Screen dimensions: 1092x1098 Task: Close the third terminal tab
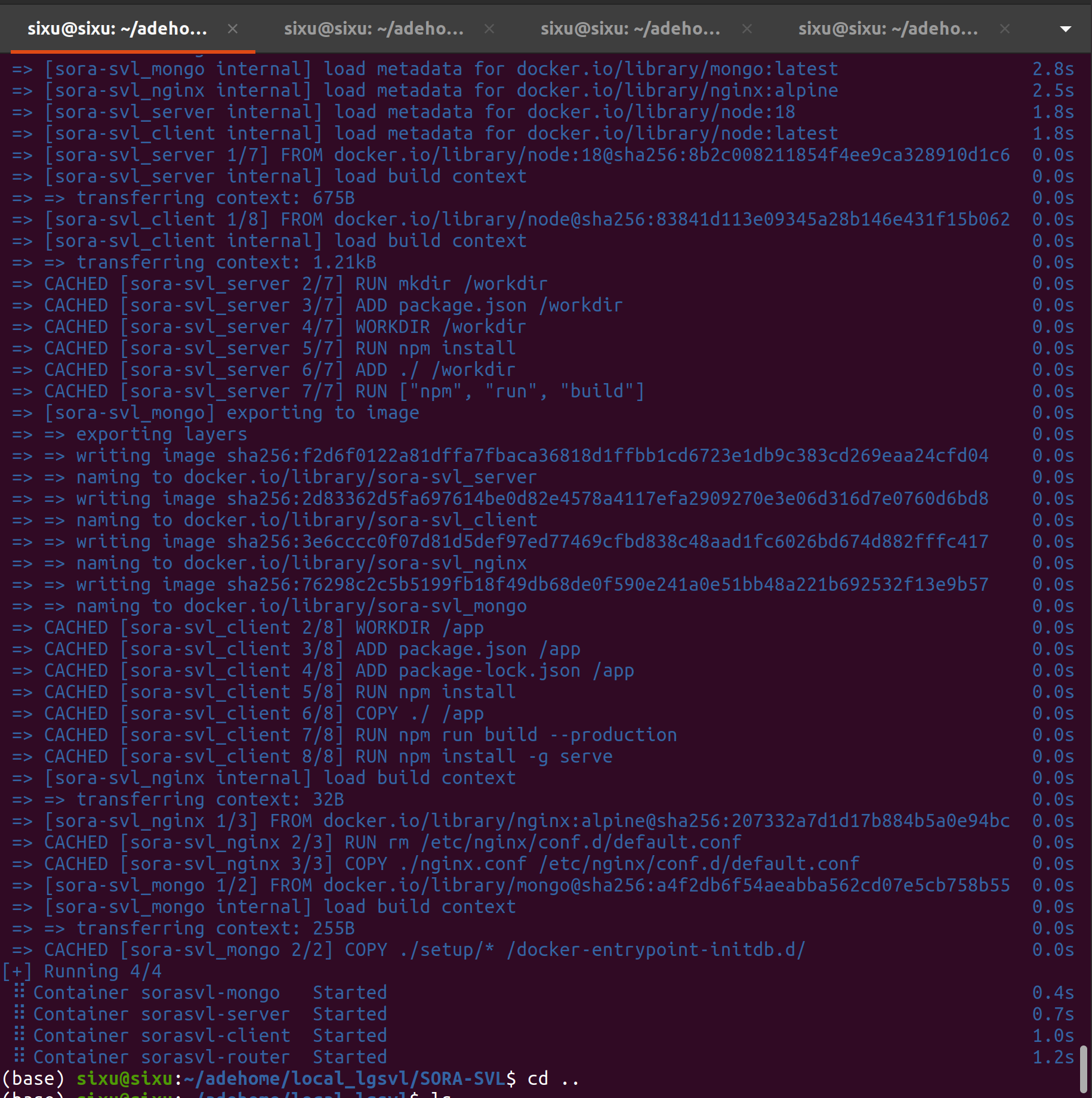click(x=746, y=28)
